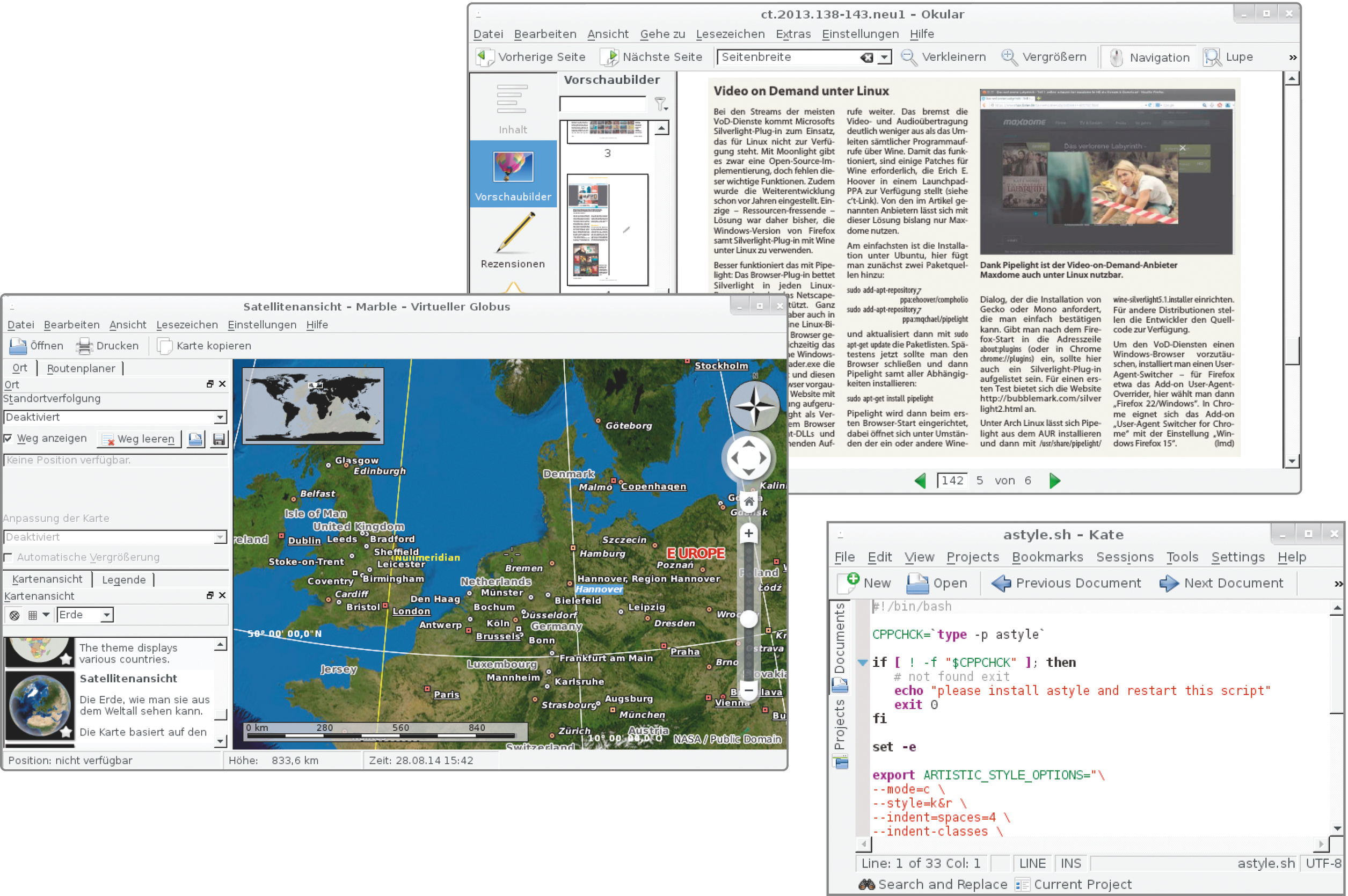Click the Marble compass navigation icon
Image resolution: width=1348 pixels, height=896 pixels.
tap(754, 406)
